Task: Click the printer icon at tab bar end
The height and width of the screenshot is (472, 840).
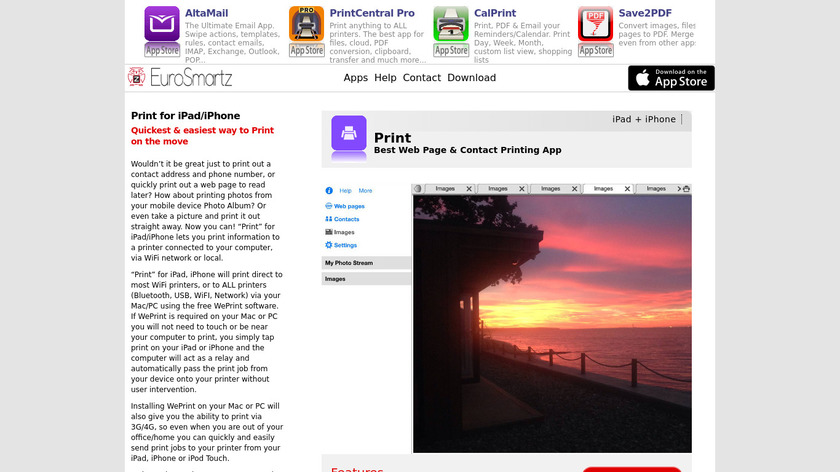Action: [686, 189]
